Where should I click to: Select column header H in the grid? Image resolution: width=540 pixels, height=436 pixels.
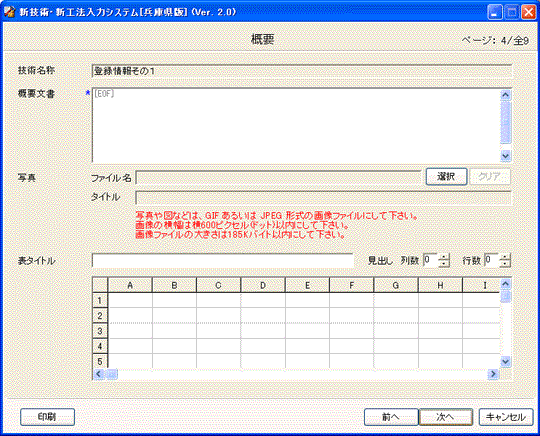(440, 285)
